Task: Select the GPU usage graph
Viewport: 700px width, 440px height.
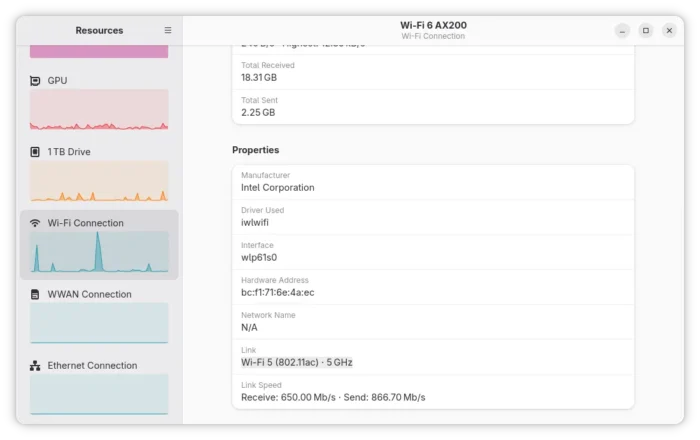Action: tap(99, 110)
